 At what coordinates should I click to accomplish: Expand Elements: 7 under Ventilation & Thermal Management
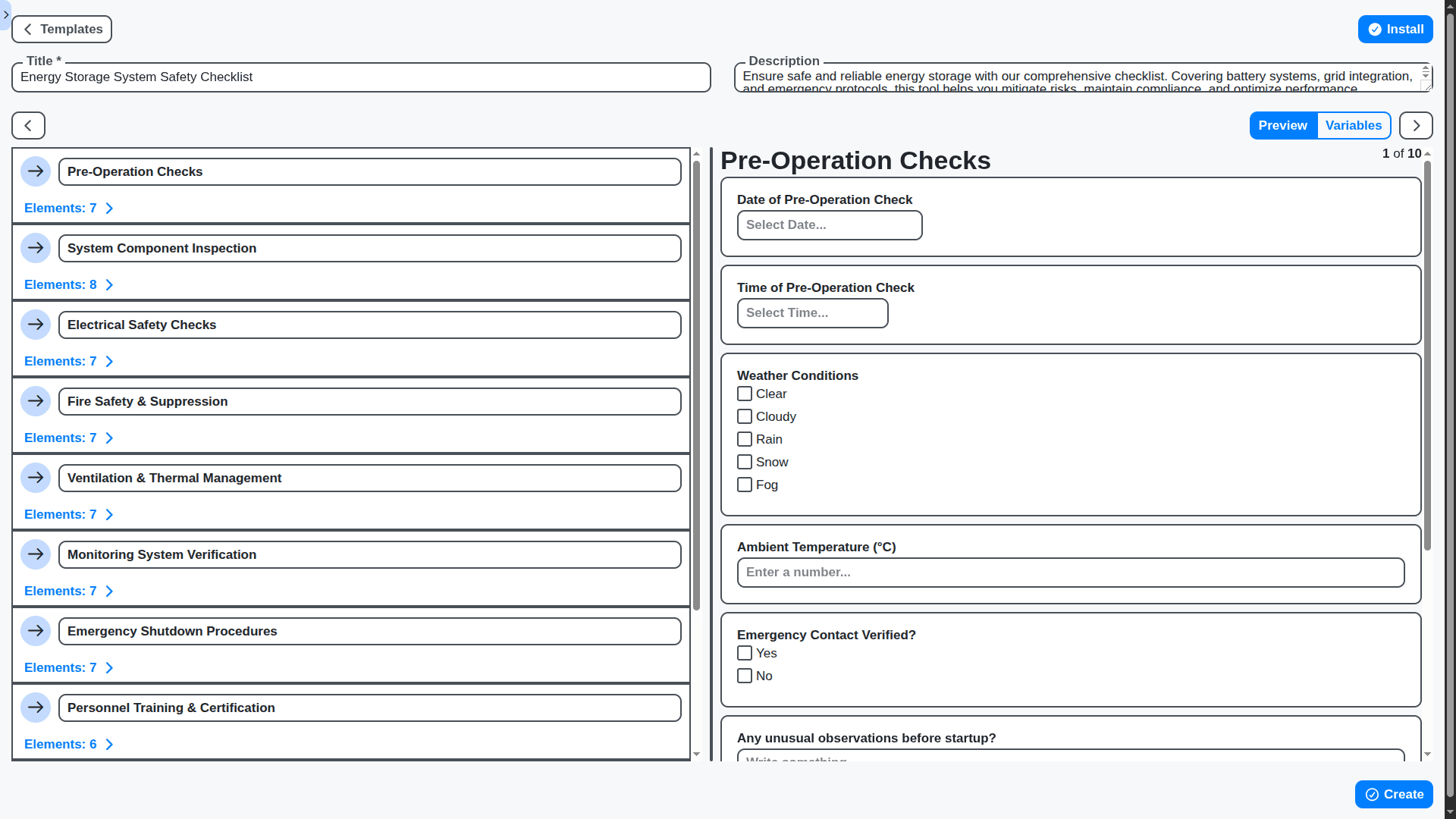pyautogui.click(x=68, y=514)
